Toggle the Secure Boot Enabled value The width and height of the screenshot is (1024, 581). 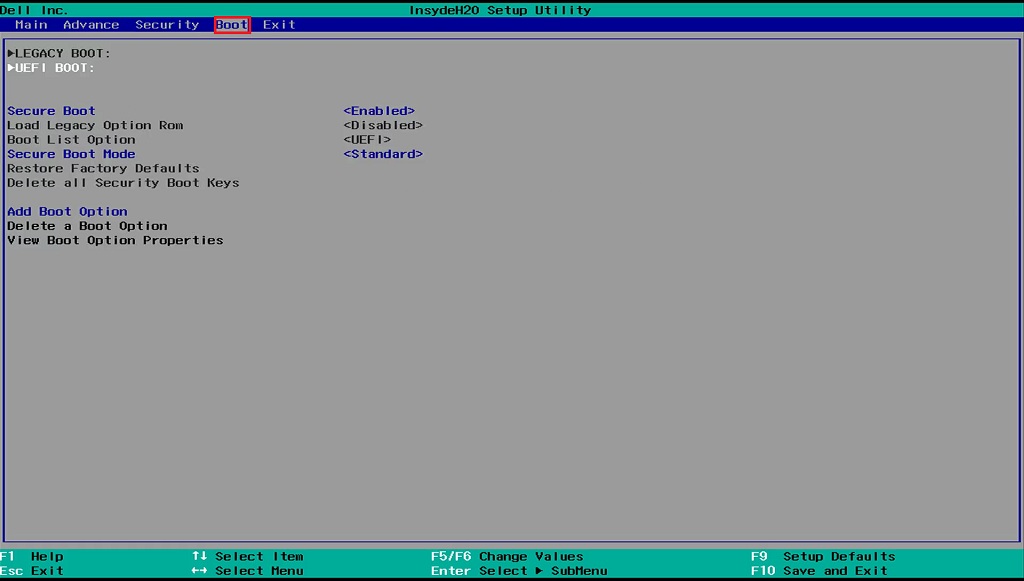[x=378, y=111]
